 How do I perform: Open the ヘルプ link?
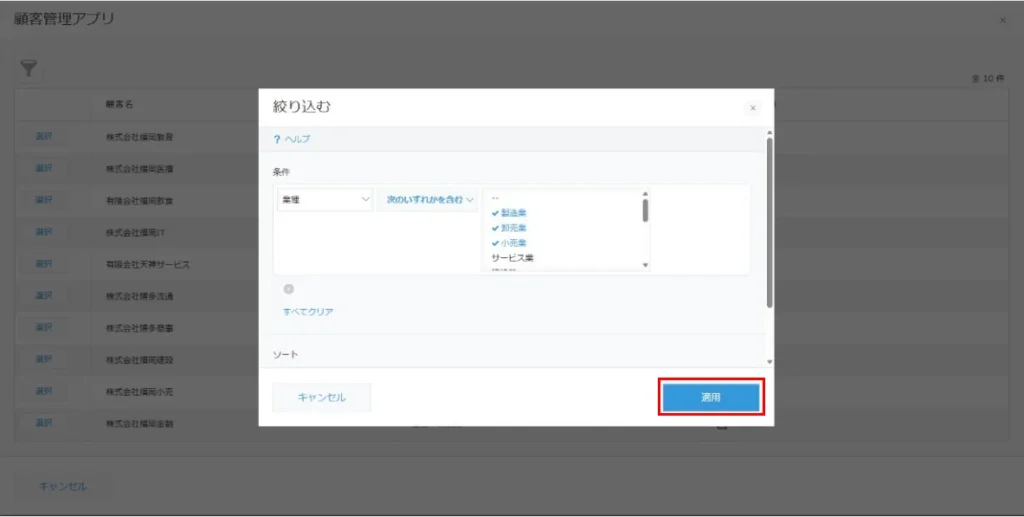[297, 139]
